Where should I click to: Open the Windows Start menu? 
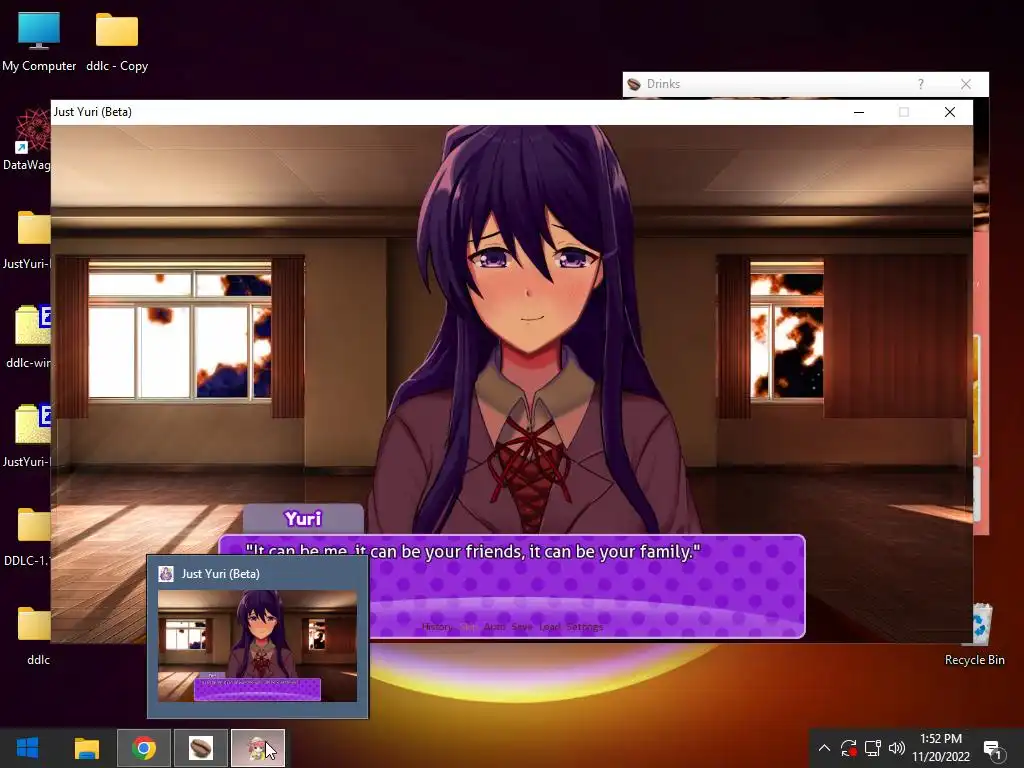pyautogui.click(x=27, y=748)
